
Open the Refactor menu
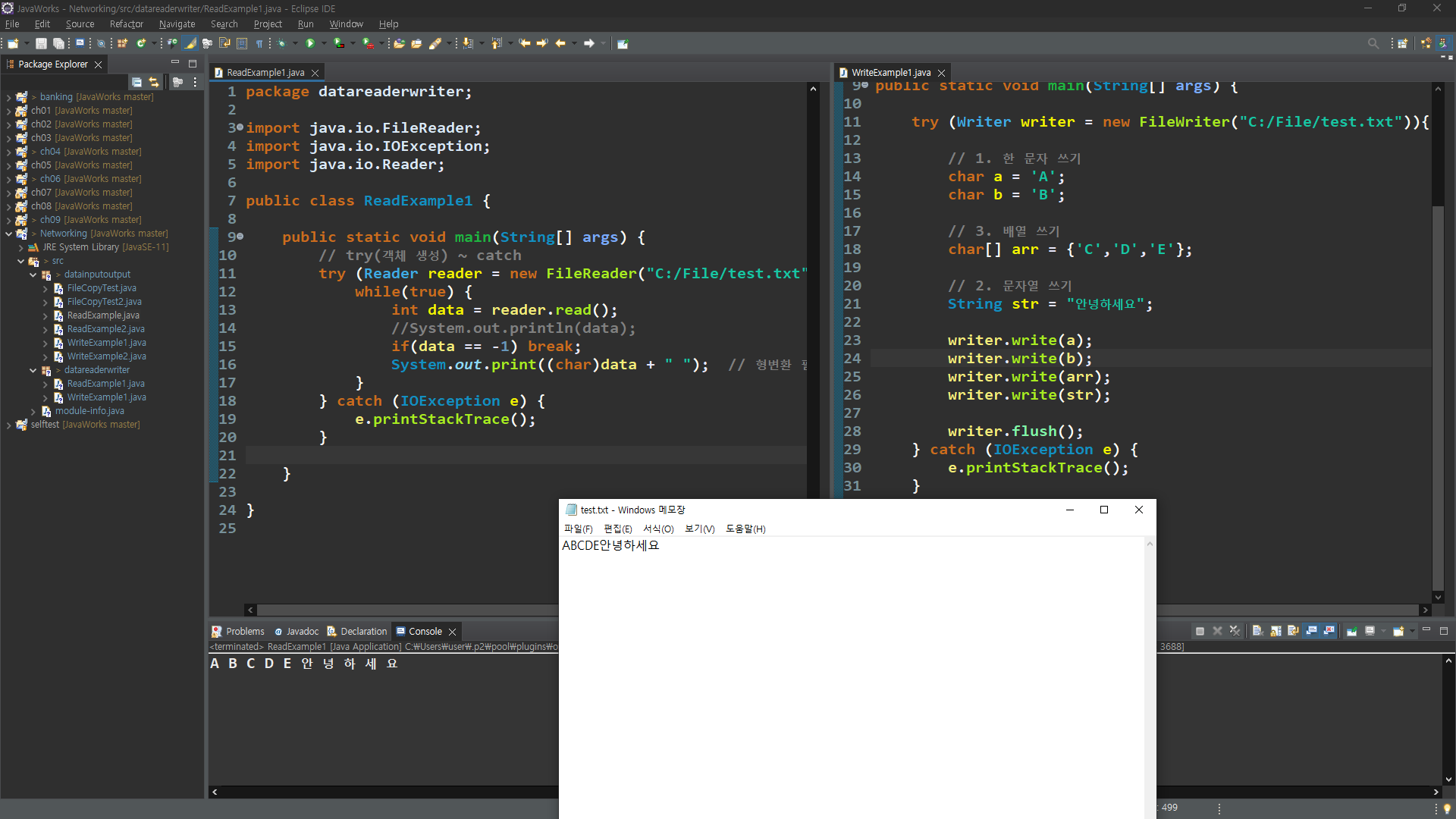pos(126,24)
